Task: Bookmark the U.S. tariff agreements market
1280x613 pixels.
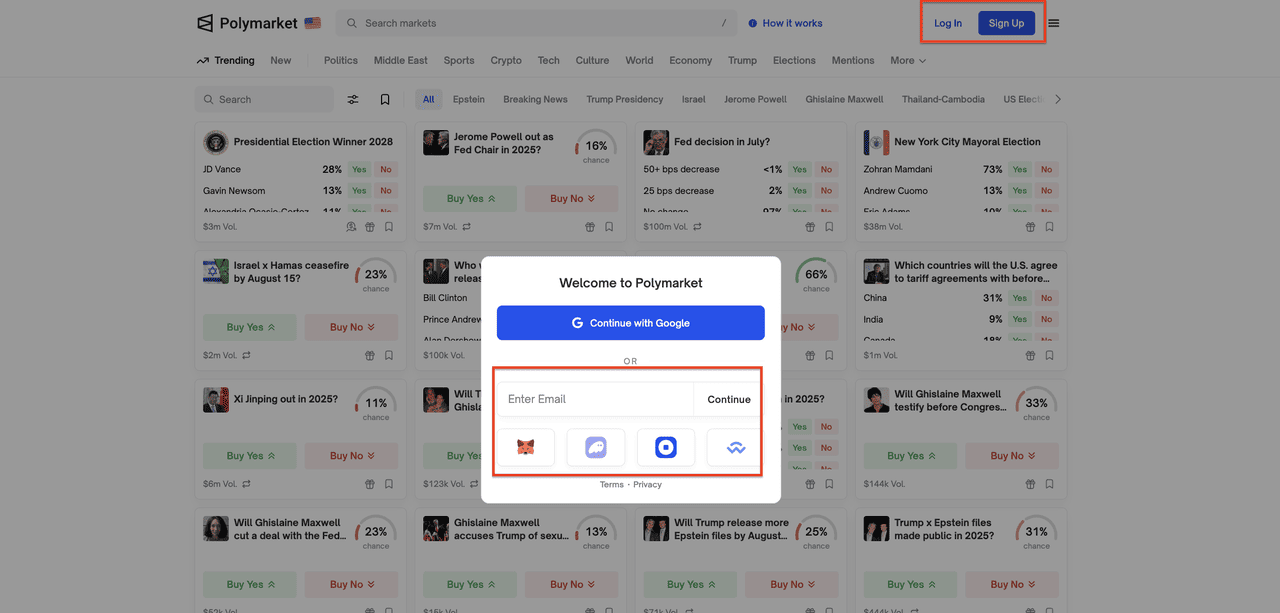Action: [x=1049, y=355]
